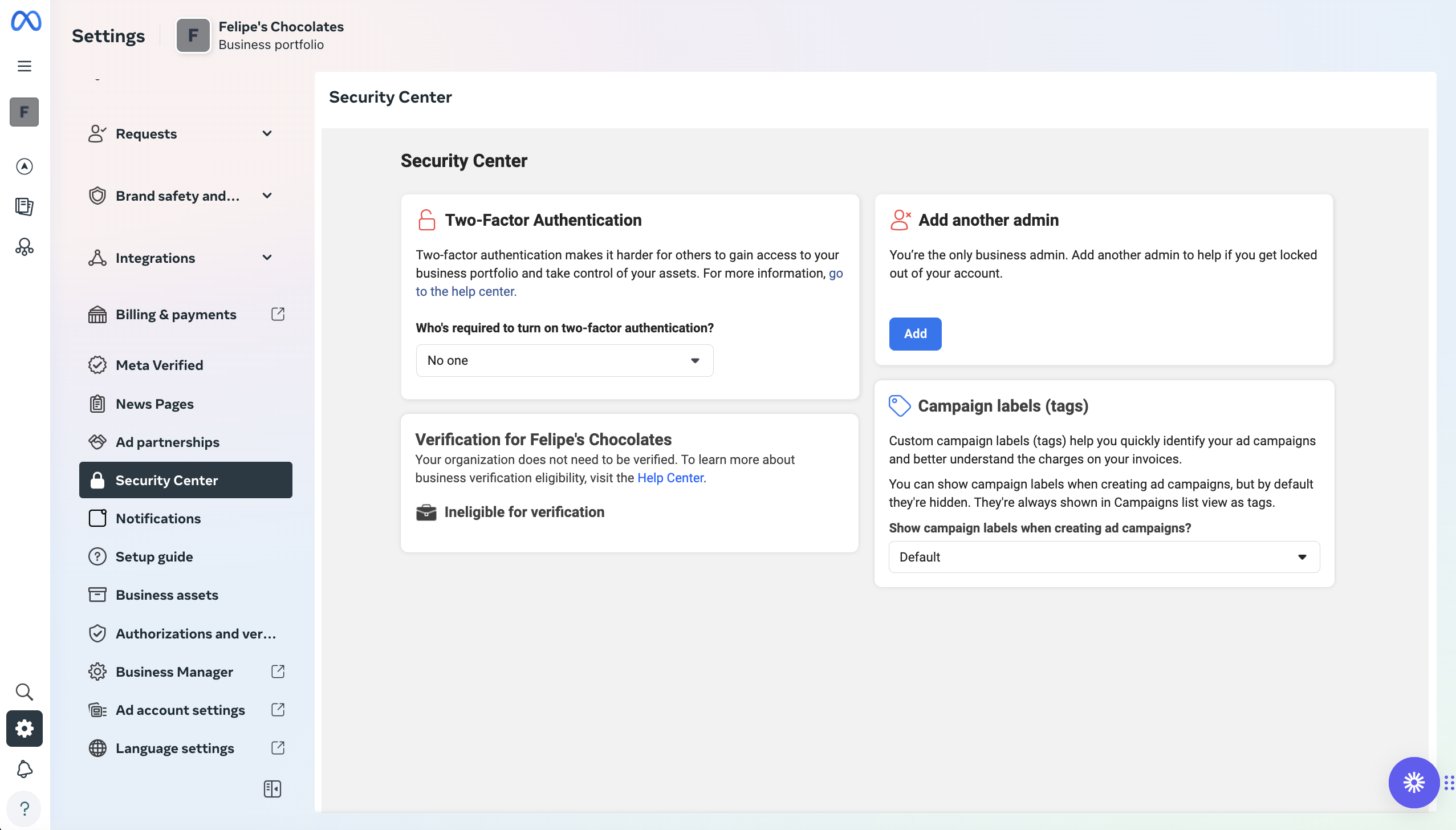The height and width of the screenshot is (830, 1456).
Task: Click the purple assistant floating button
Action: (1414, 782)
